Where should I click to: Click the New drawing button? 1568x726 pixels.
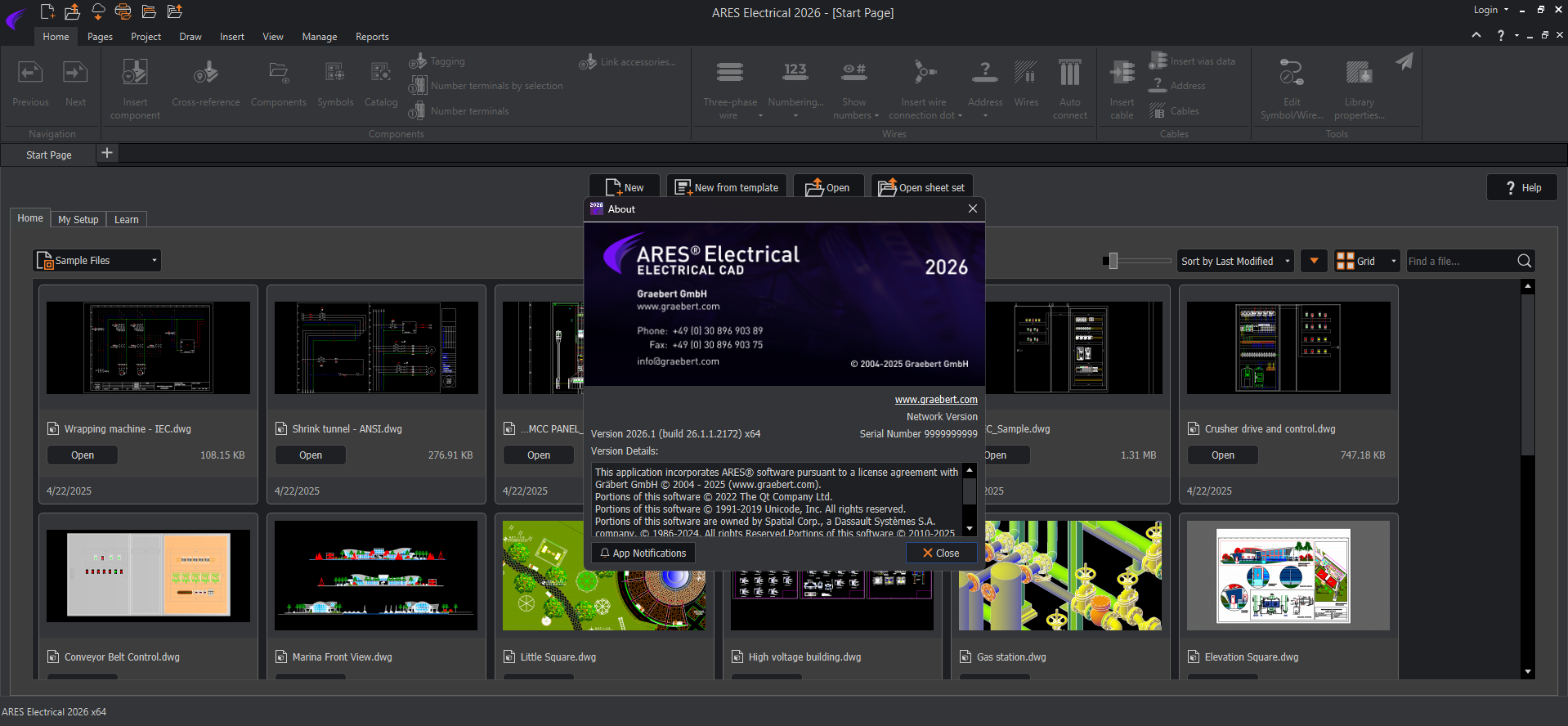625,187
